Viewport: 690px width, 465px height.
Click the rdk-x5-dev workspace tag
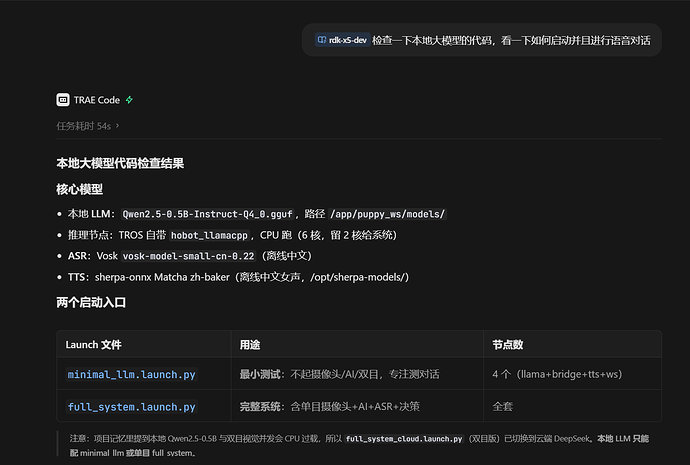click(x=342, y=40)
